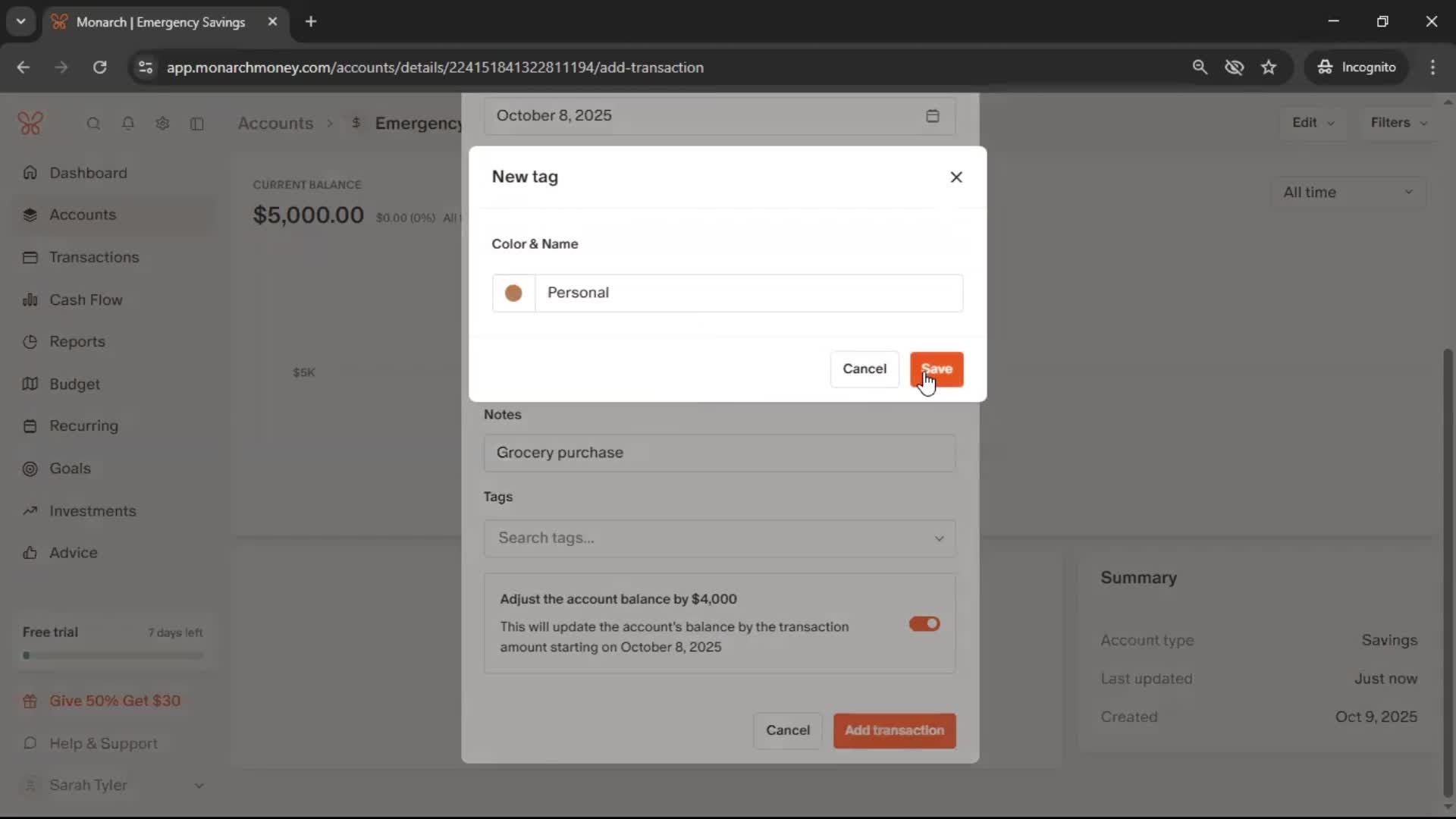Open the search magnifier icon in header
The height and width of the screenshot is (819, 1456).
coord(93,124)
